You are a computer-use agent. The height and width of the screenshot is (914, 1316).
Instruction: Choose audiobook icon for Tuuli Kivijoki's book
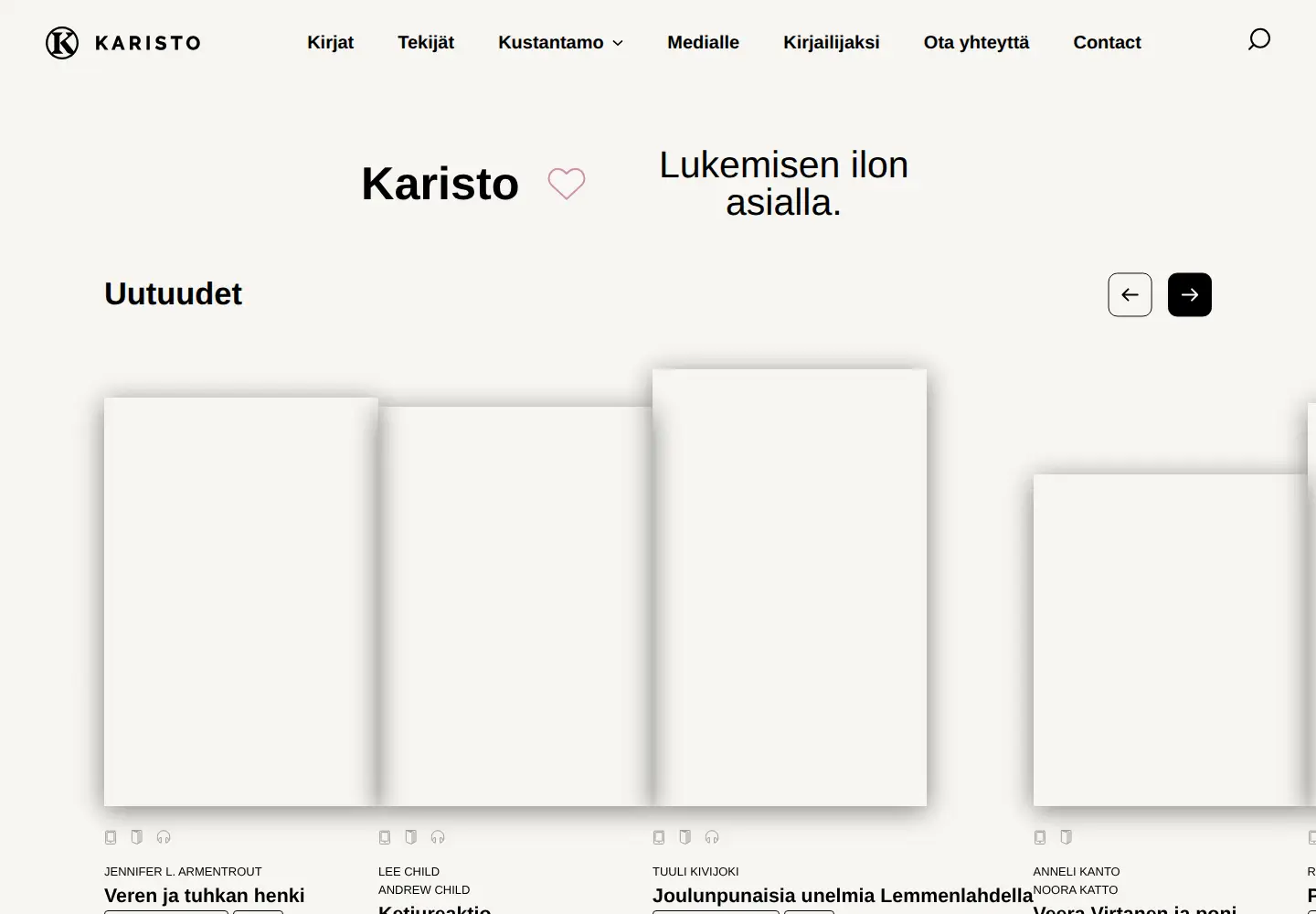[712, 837]
